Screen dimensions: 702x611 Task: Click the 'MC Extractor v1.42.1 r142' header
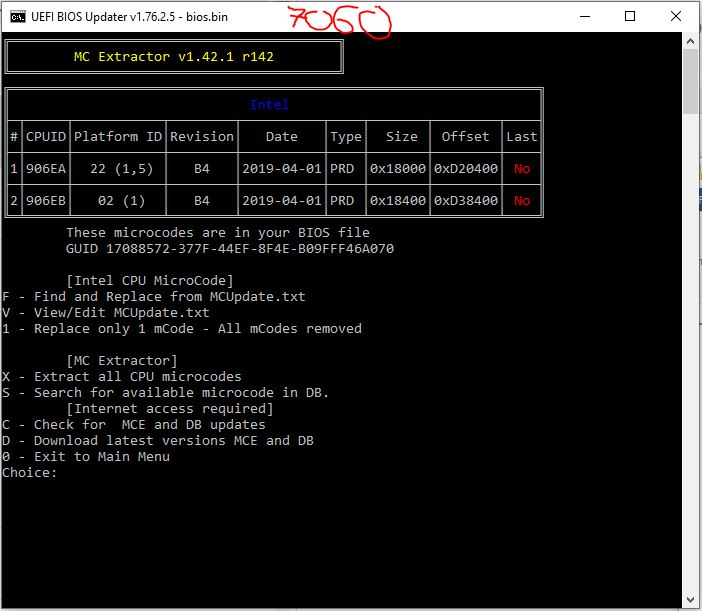coord(174,57)
